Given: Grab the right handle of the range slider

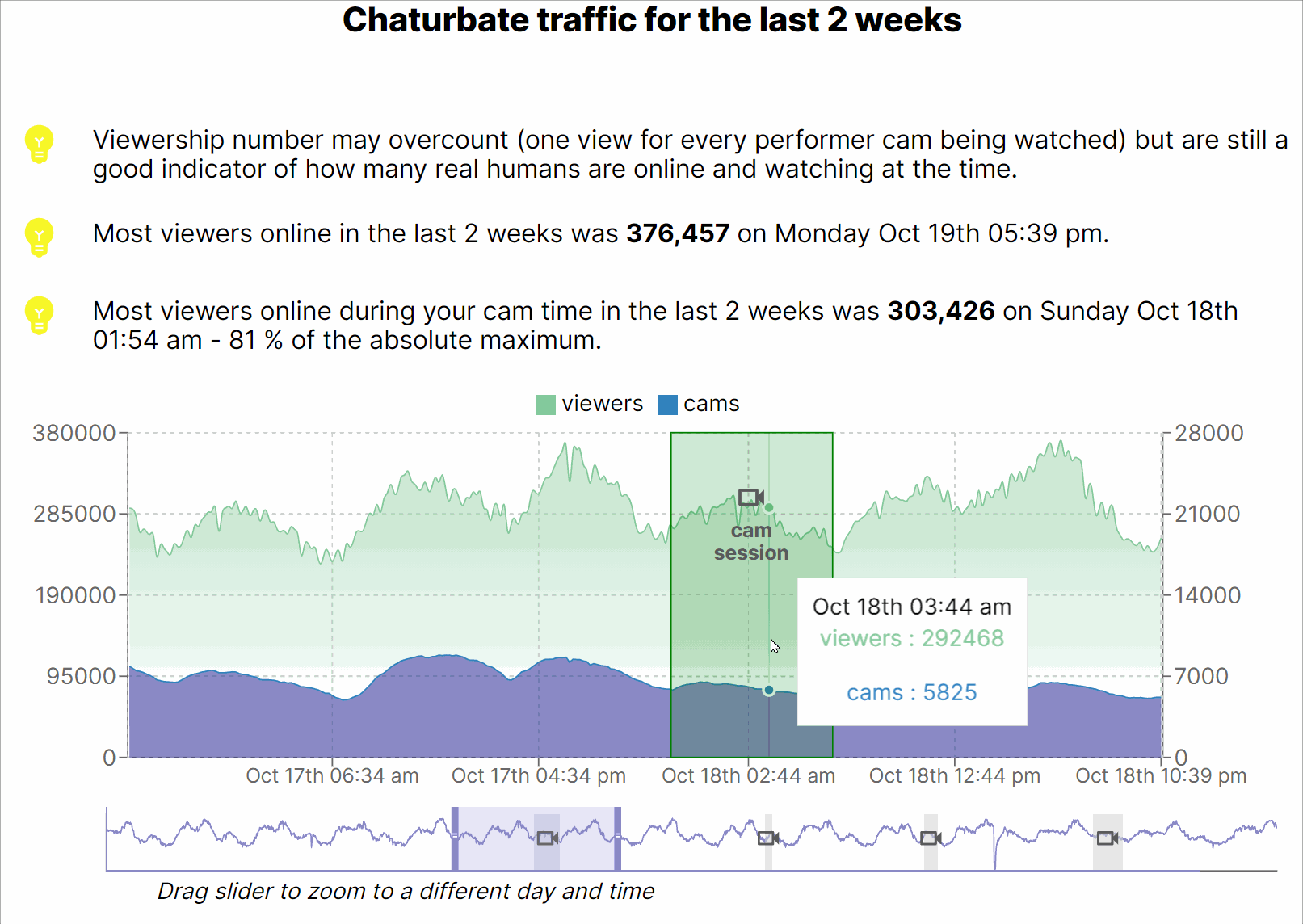Looking at the screenshot, I should (618, 838).
